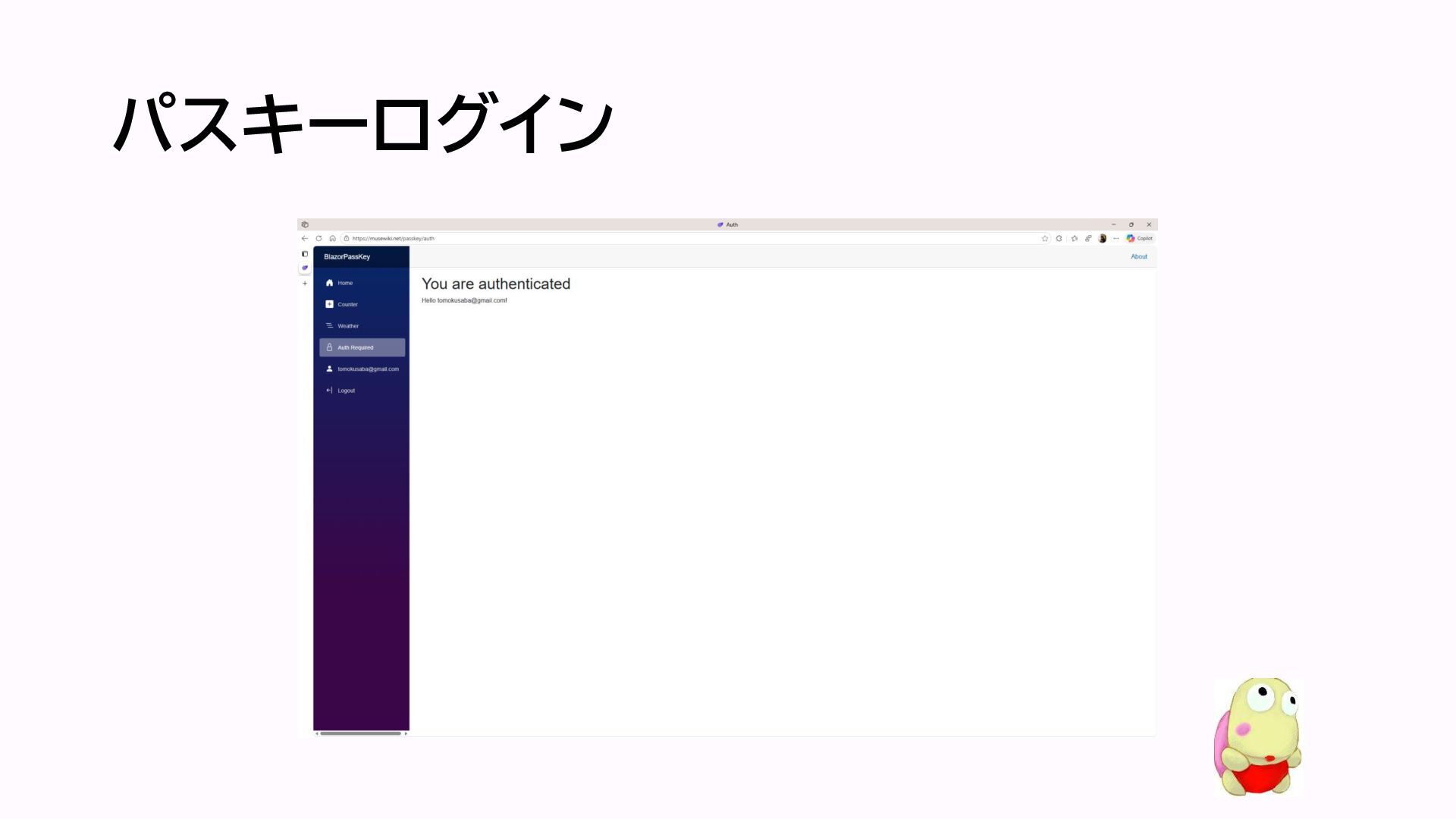Open the browser extensions puzzle icon
Image resolution: width=1456 pixels, height=819 pixels.
[x=1059, y=238]
